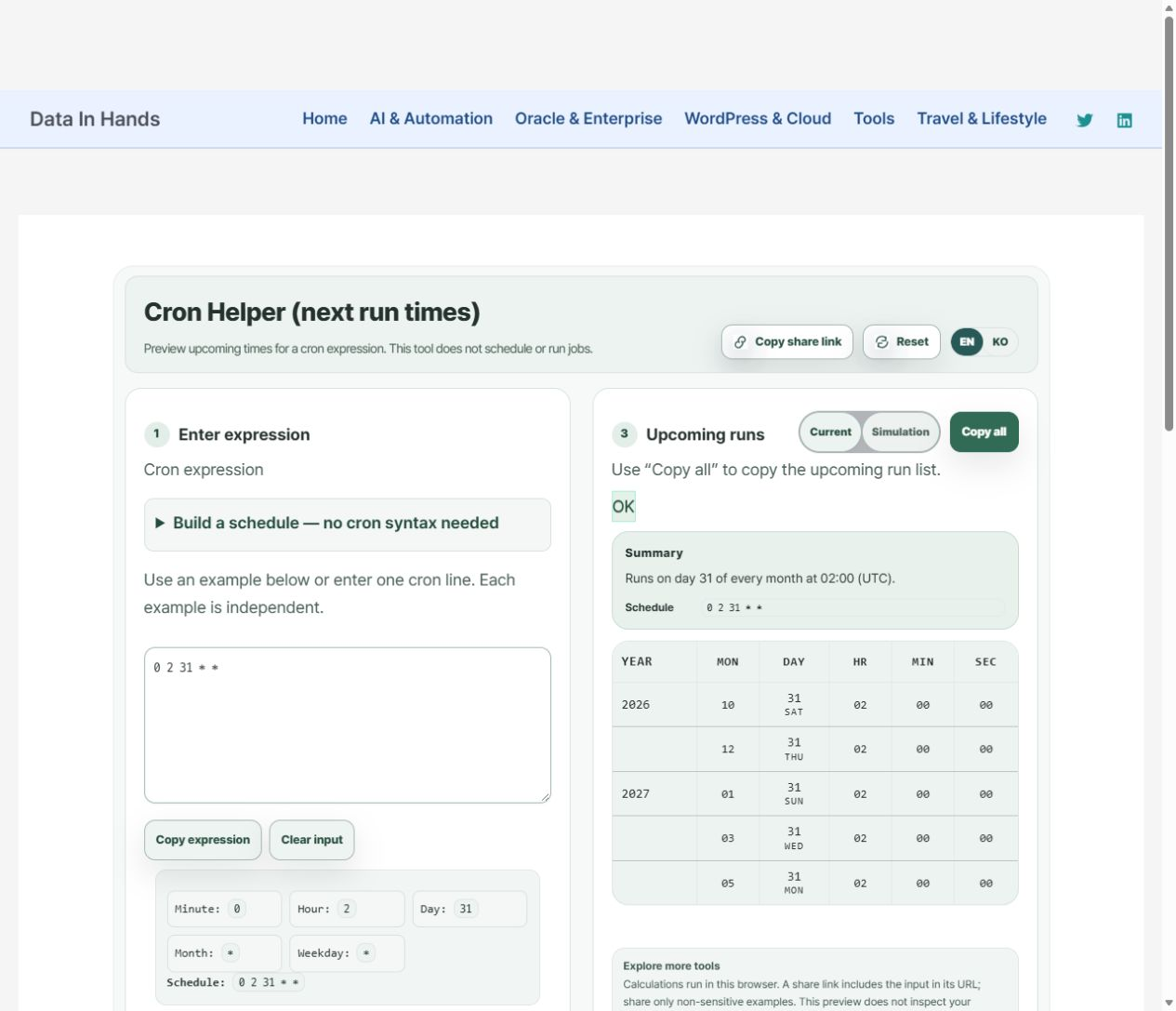Click the Schedule value in the Summary box
This screenshot has width=1176, height=1011.
coord(852,607)
